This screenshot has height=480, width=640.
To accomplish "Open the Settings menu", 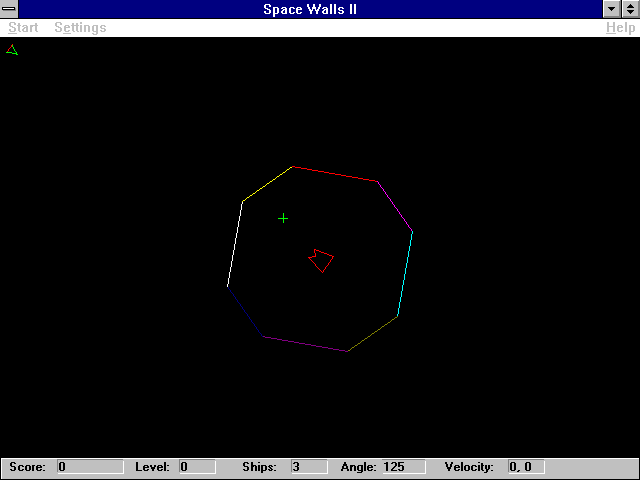I will (80, 28).
